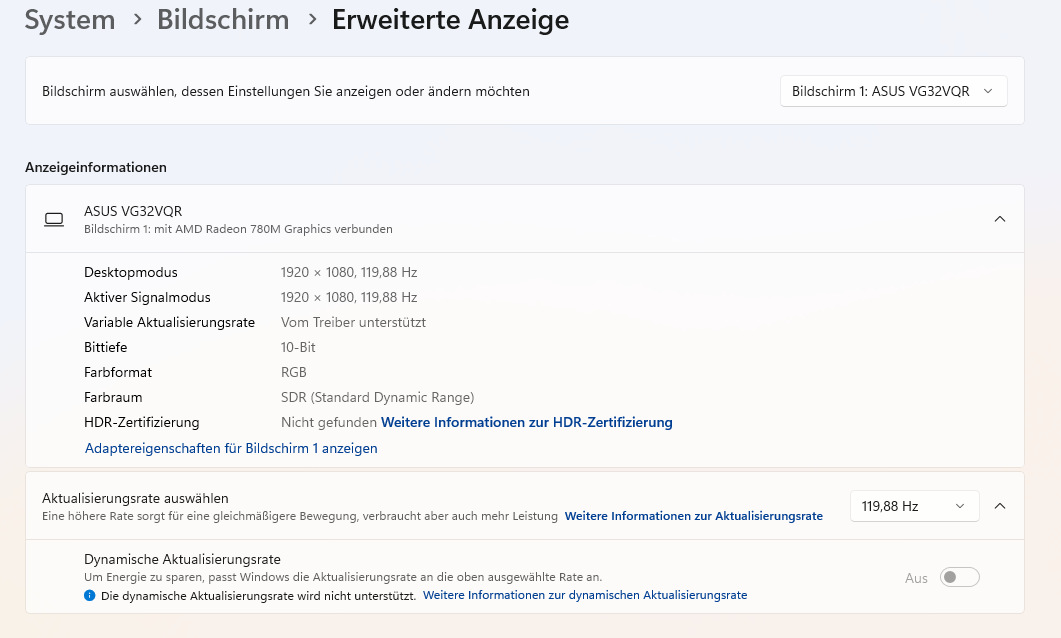1061x638 pixels.
Task: Click the Erweiterte Anzeige page title
Action: pos(450,19)
